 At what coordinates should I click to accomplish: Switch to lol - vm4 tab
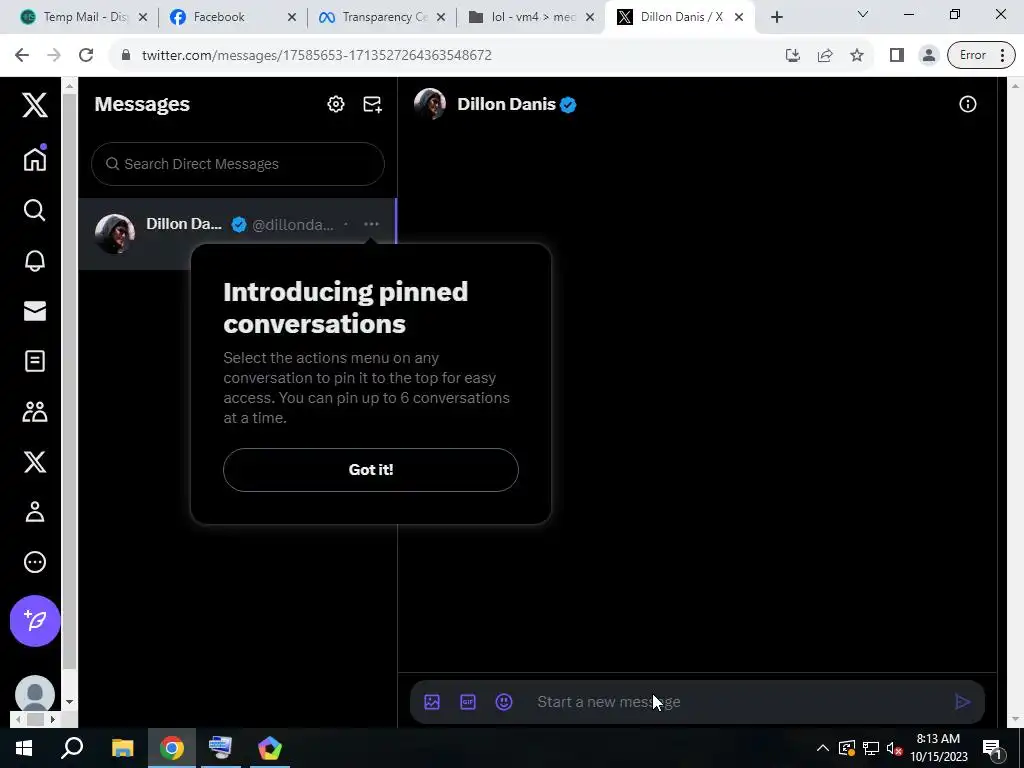pos(530,17)
